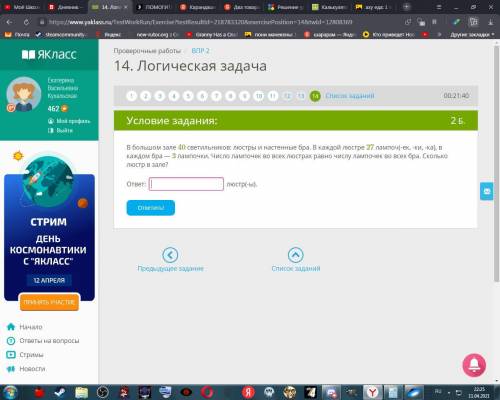
Task: Open 'Список заданий' link next to question numbers
Action: (x=350, y=96)
